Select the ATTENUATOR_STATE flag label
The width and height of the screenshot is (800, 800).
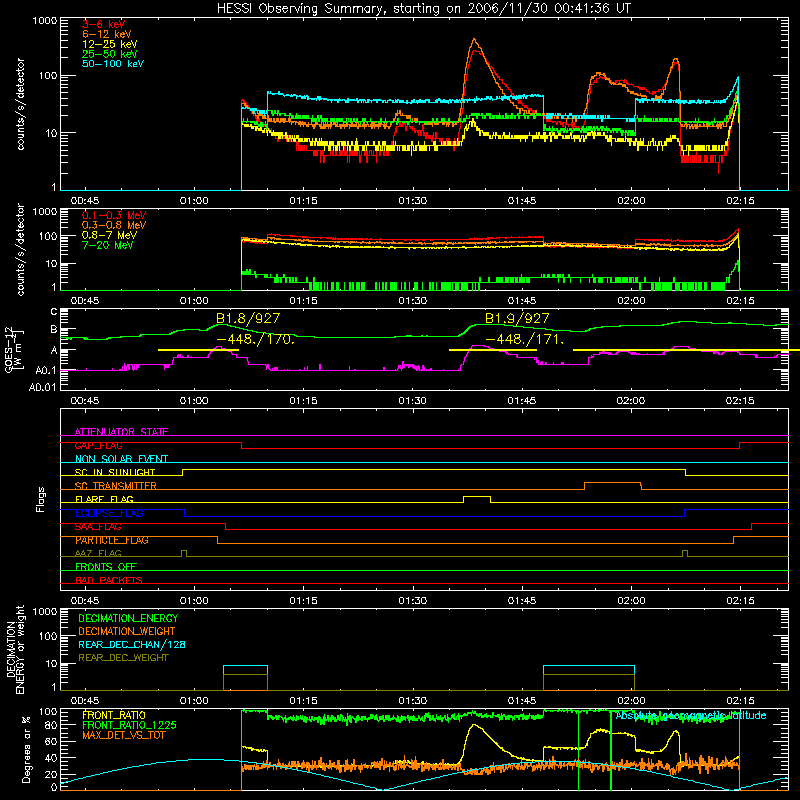(x=121, y=432)
